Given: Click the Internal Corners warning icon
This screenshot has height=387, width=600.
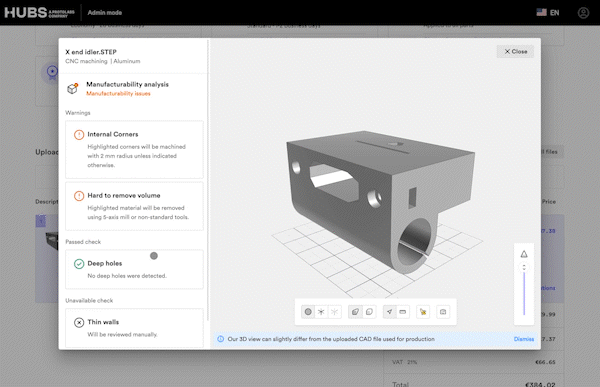Looking at the screenshot, I should click(x=79, y=135).
